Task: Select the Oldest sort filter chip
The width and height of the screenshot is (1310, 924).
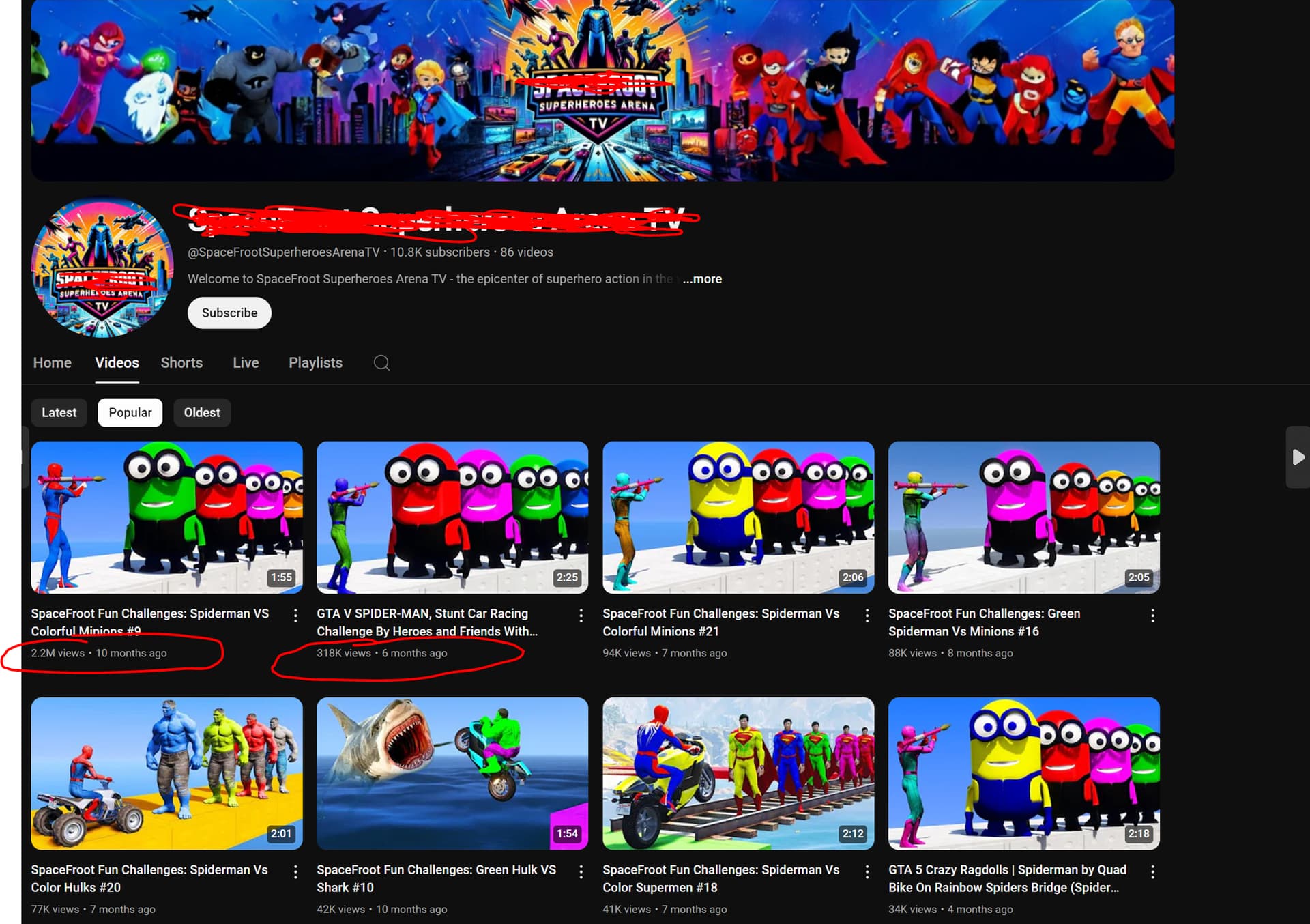Action: 202,412
